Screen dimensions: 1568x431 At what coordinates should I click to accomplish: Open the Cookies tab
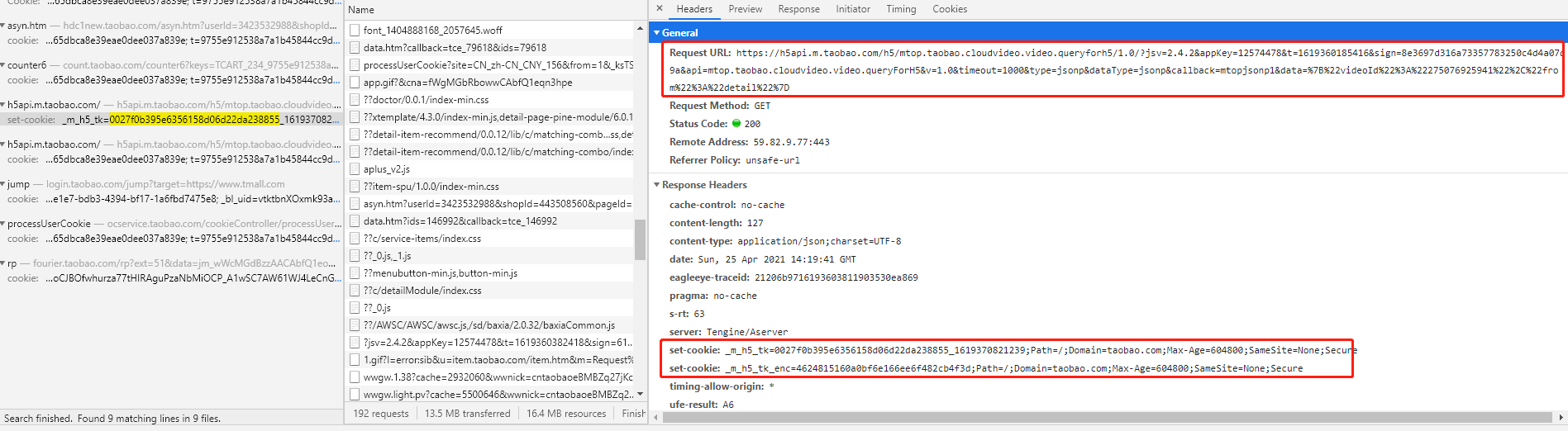click(950, 9)
